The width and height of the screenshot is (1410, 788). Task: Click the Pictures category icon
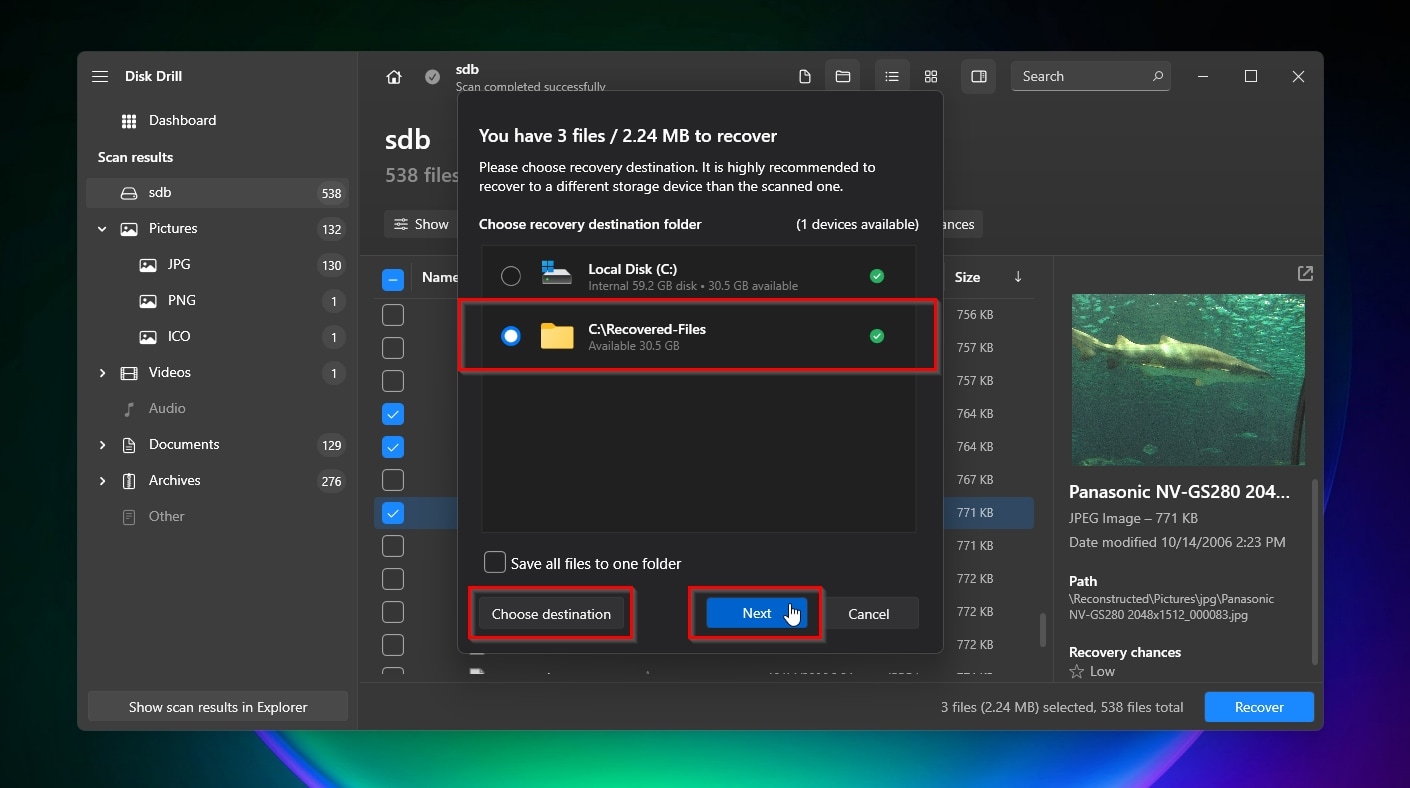(129, 229)
